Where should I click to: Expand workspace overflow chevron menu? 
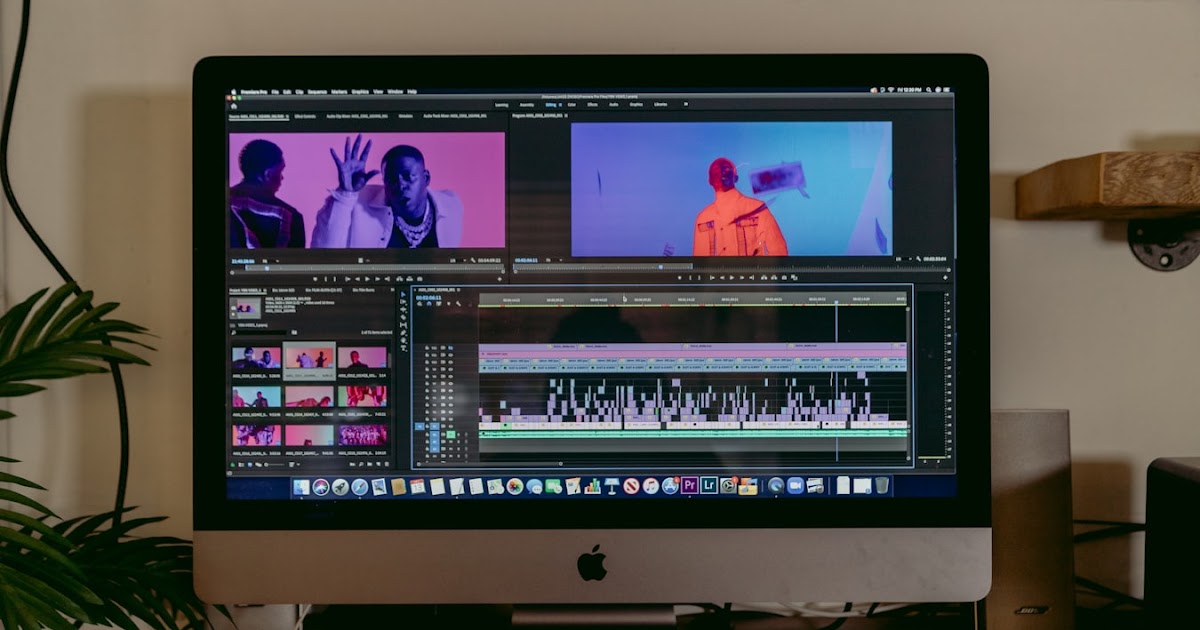686,105
